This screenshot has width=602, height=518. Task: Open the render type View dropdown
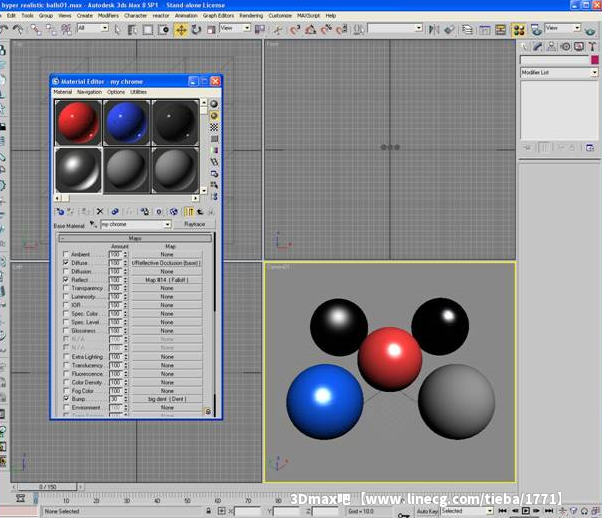[563, 28]
